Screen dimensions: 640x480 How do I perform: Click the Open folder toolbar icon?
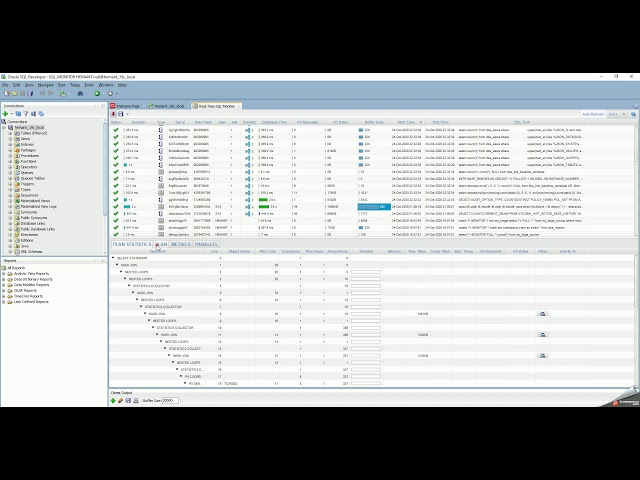pyautogui.click(x=15, y=93)
